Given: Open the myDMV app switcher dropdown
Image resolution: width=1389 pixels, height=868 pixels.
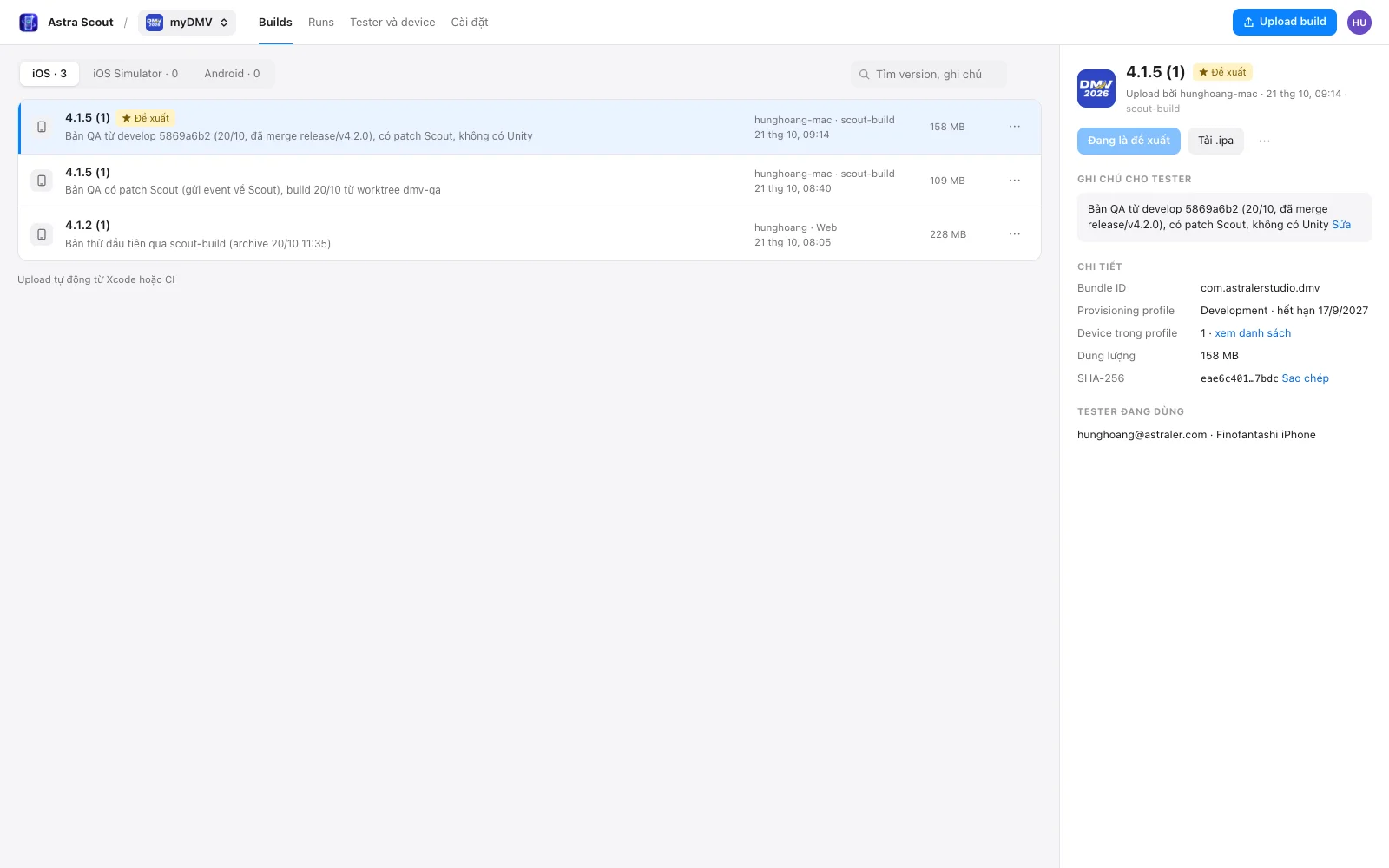Looking at the screenshot, I should click(x=187, y=23).
